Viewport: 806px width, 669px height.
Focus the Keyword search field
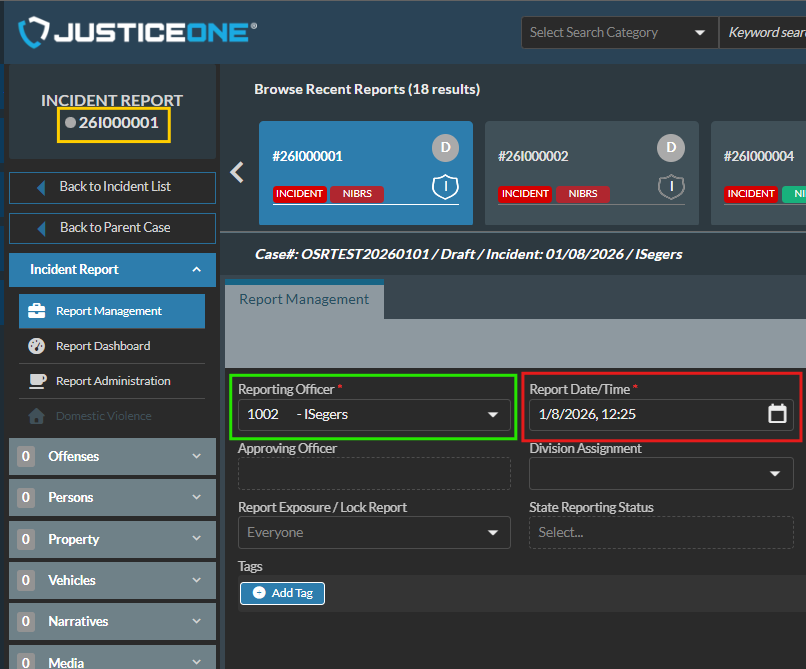[763, 32]
